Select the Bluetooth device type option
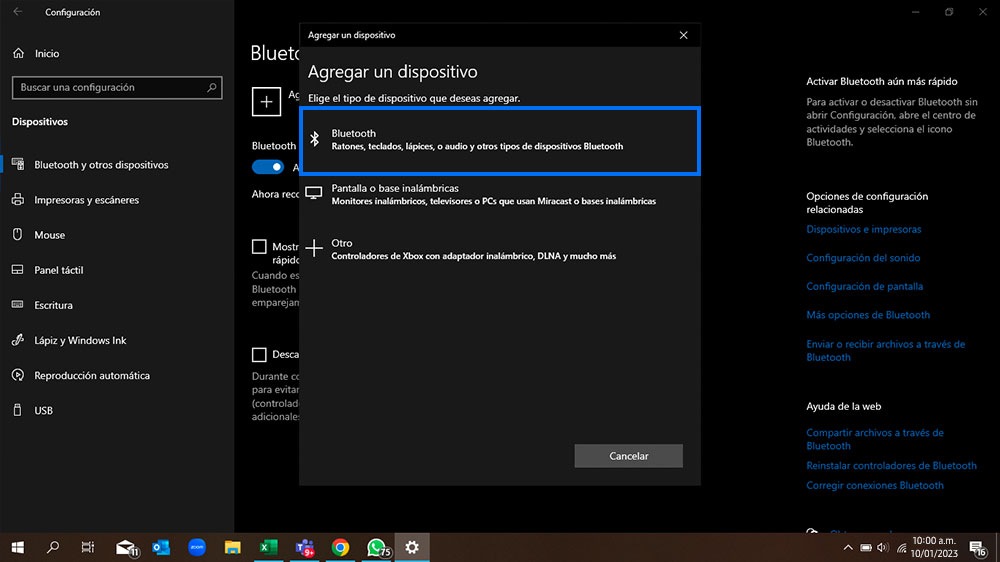The image size is (1000, 562). pyautogui.click(x=500, y=140)
